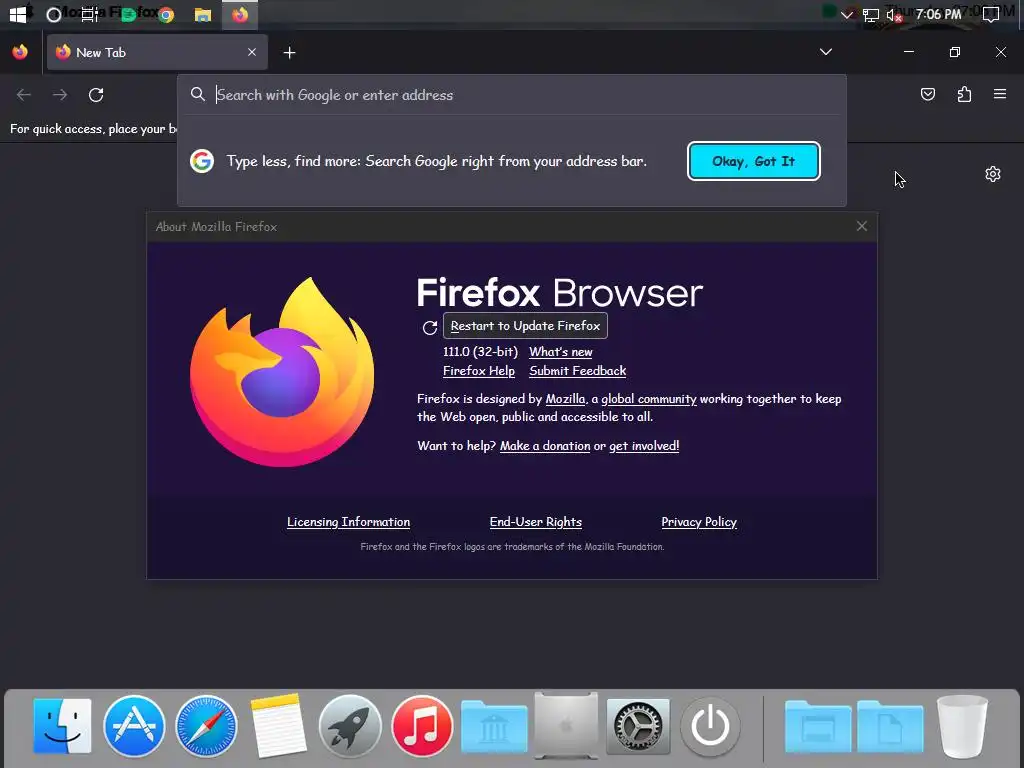Expand the list all tabs dropdown

[x=825, y=52]
